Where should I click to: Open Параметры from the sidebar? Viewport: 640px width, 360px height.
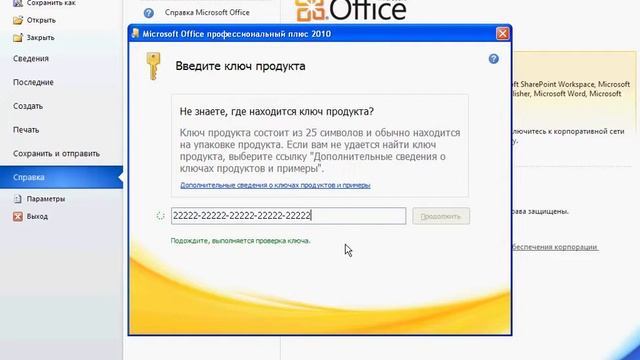click(46, 199)
